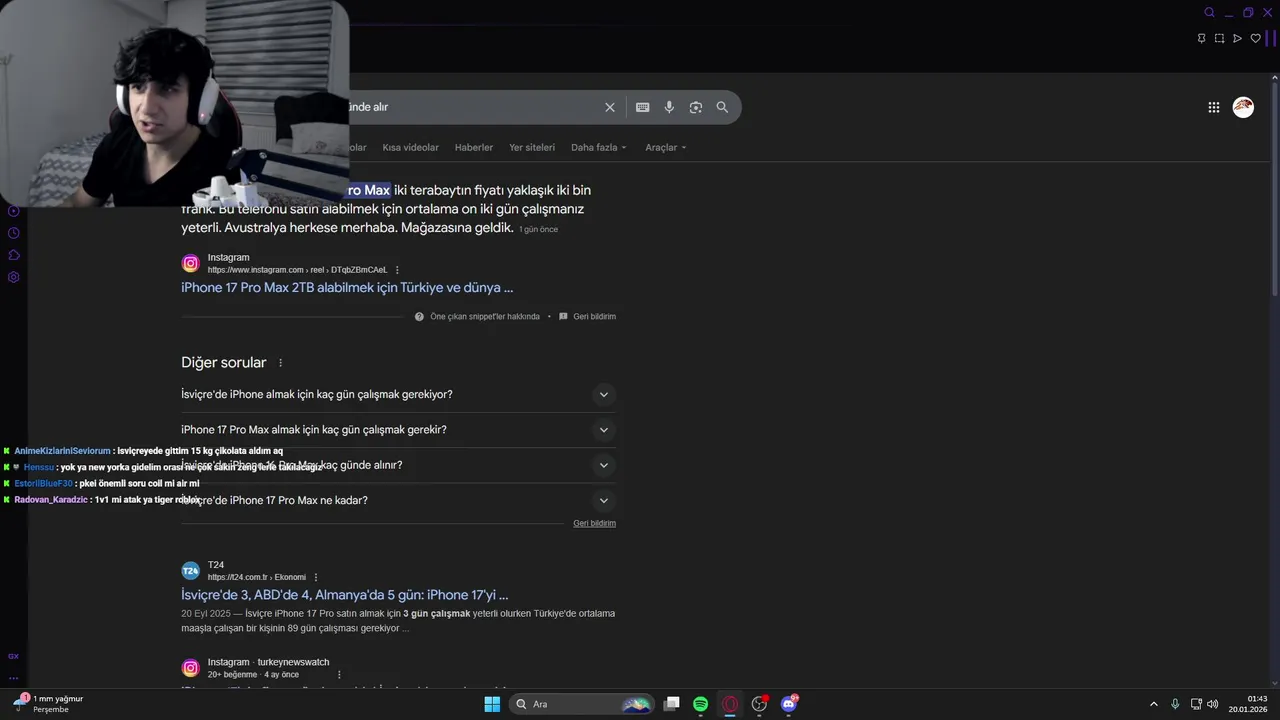Switch to Haberler tab
The width and height of the screenshot is (1280, 720).
pyautogui.click(x=474, y=147)
